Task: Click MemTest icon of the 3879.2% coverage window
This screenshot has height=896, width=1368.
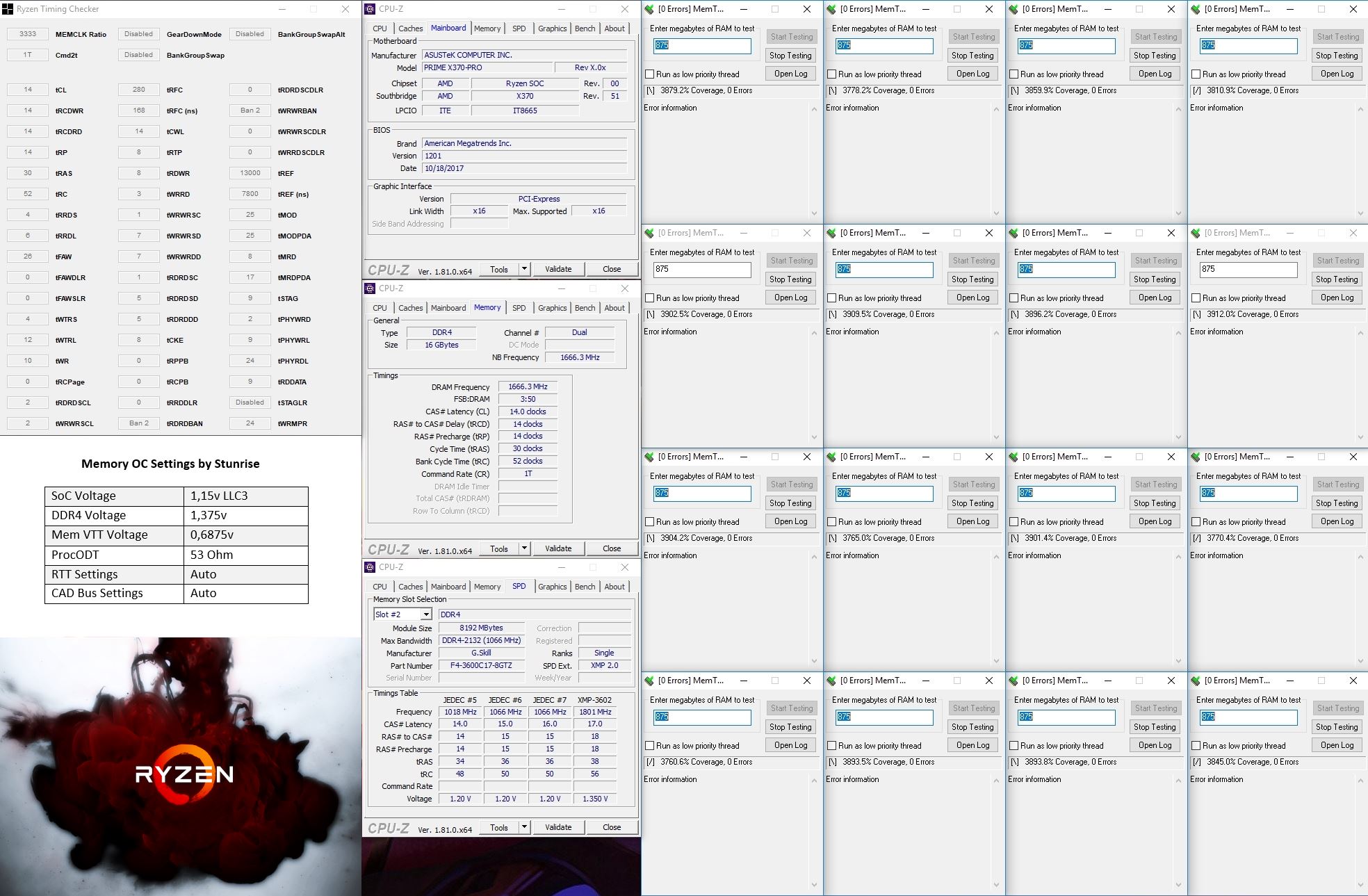Action: (649, 9)
